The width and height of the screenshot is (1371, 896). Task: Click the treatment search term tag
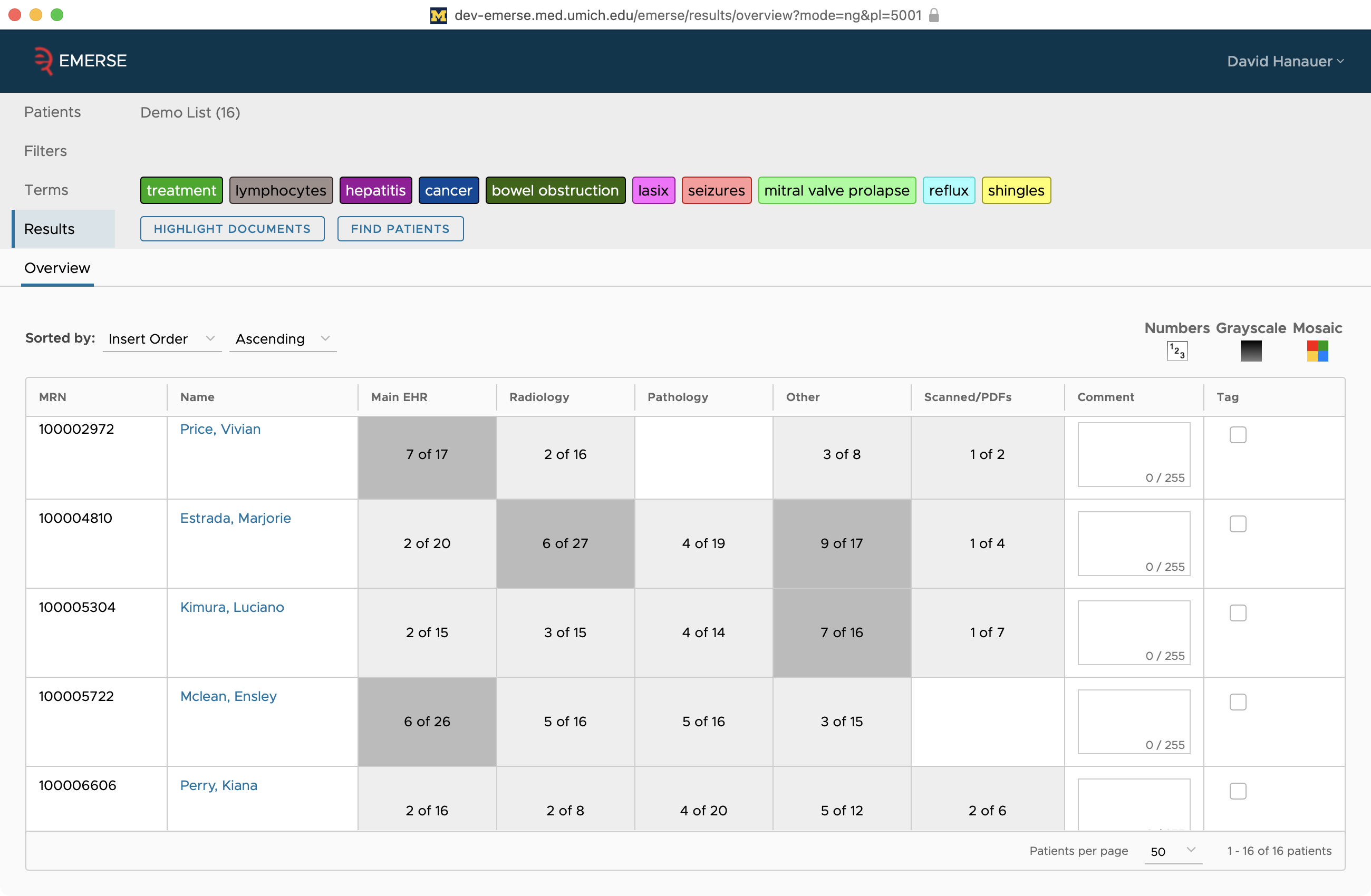[x=181, y=189]
